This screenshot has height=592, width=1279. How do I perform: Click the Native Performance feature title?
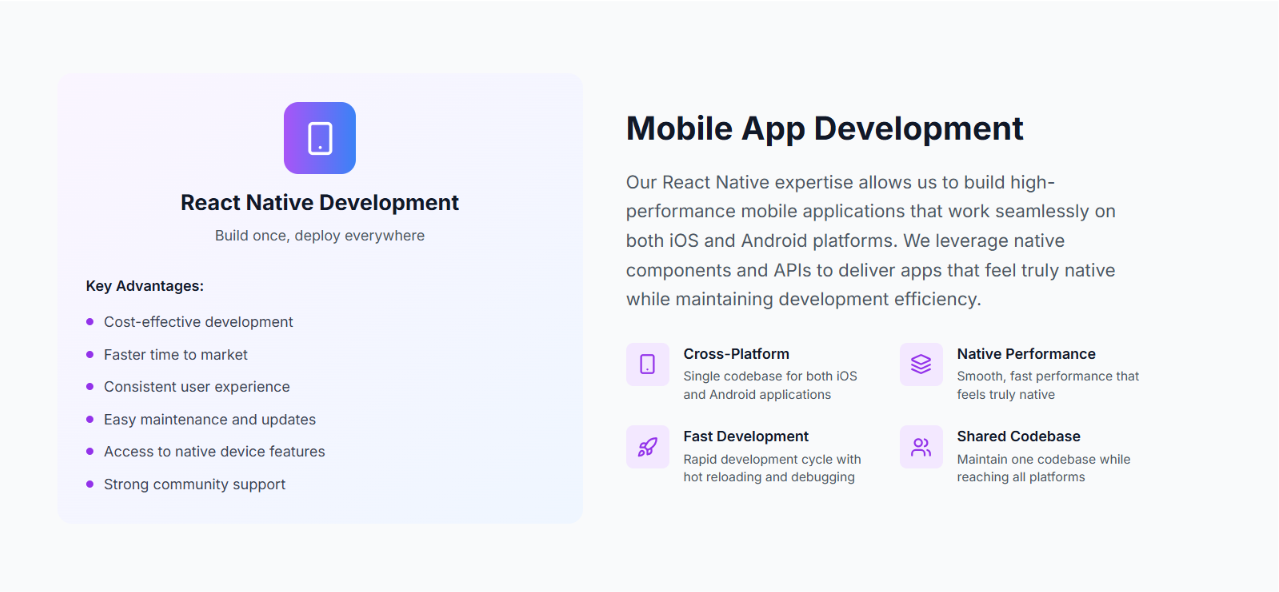(x=1026, y=354)
